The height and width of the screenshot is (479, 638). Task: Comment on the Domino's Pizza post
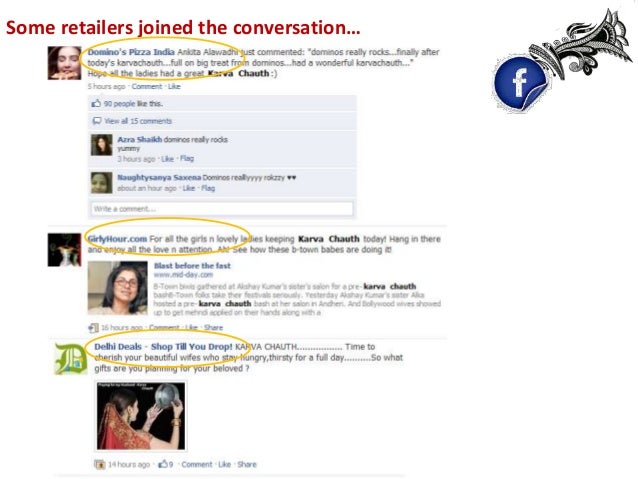click(x=146, y=86)
